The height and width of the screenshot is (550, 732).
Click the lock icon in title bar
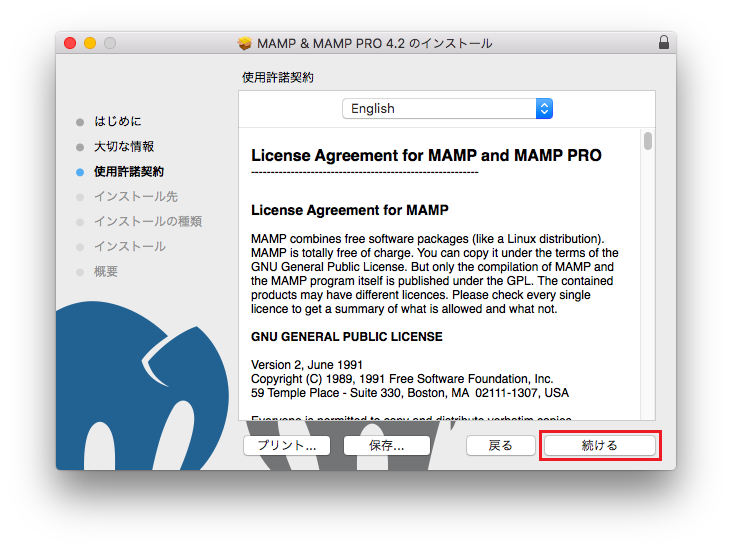pyautogui.click(x=663, y=42)
